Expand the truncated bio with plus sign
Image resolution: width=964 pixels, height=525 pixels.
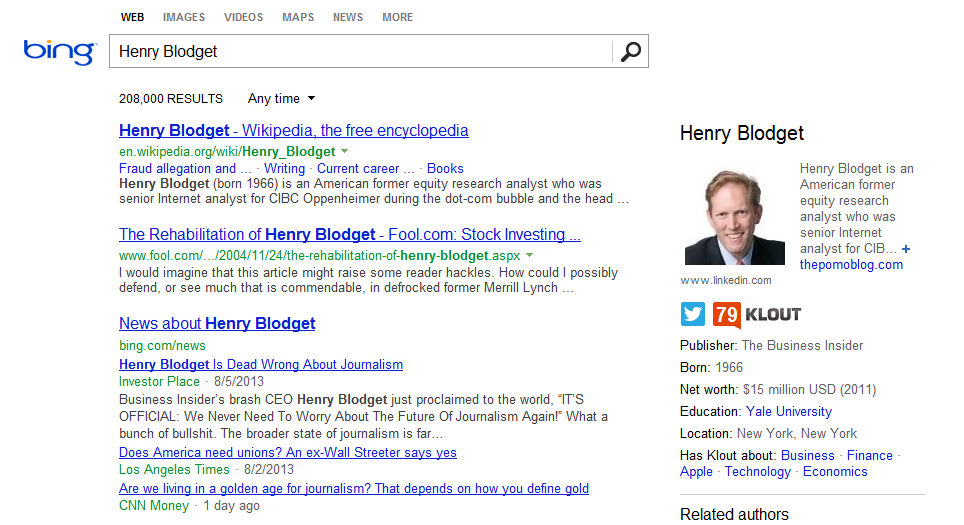coord(906,248)
